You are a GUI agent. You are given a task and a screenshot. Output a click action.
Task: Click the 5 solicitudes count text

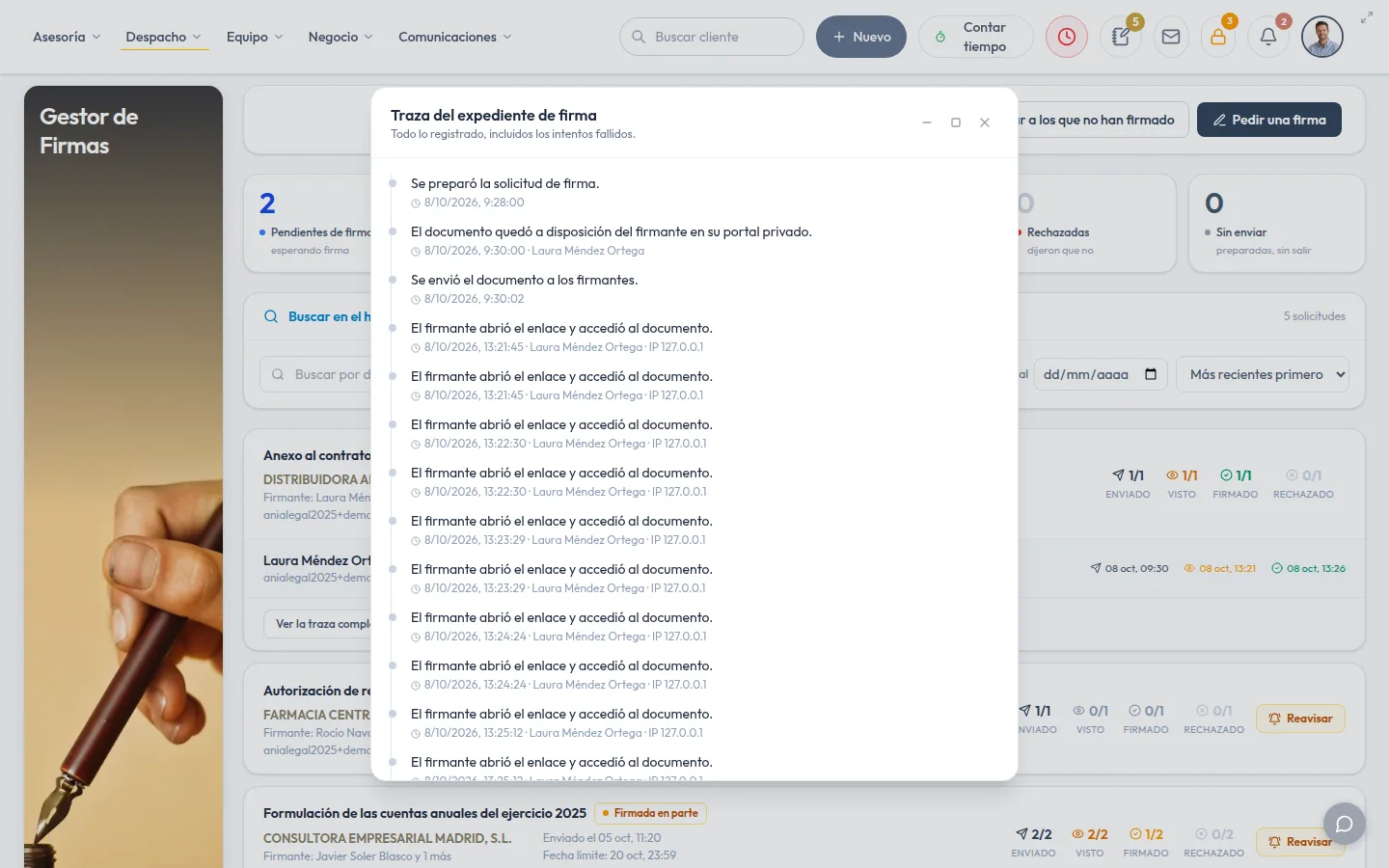tap(1314, 316)
